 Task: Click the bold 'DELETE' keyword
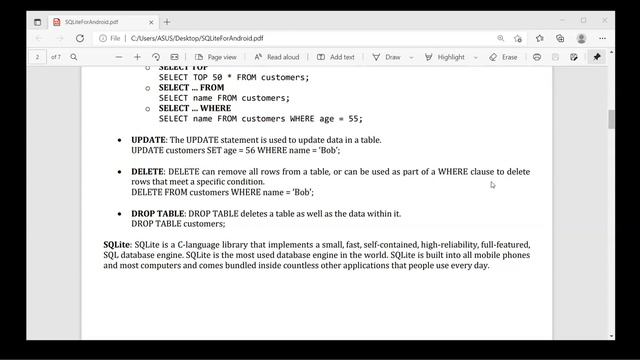pos(147,172)
